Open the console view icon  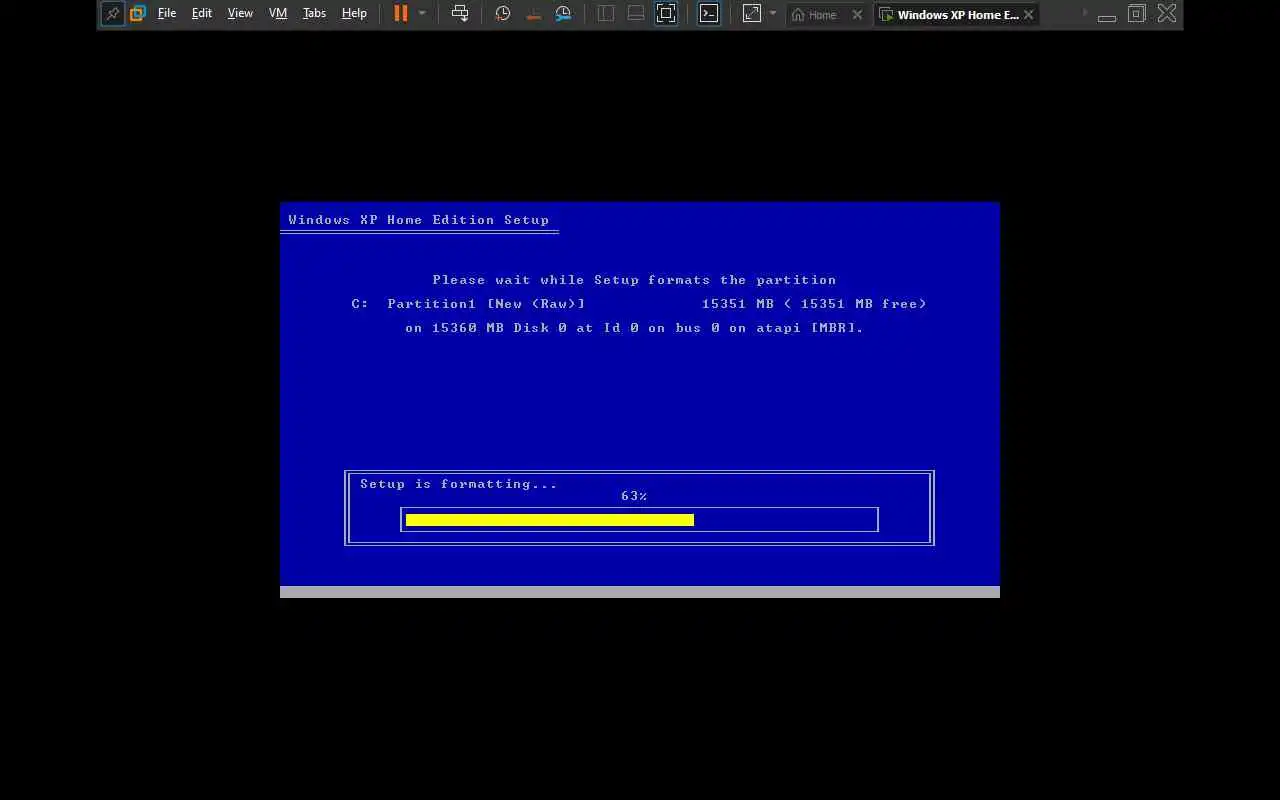tap(709, 14)
